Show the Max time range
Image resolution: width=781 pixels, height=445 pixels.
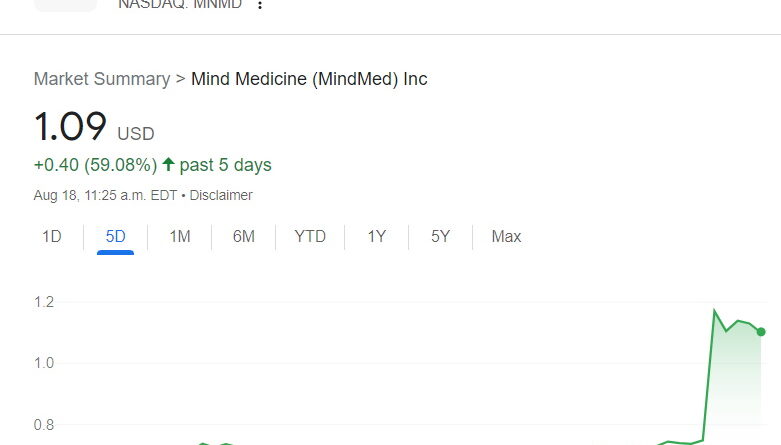(506, 237)
